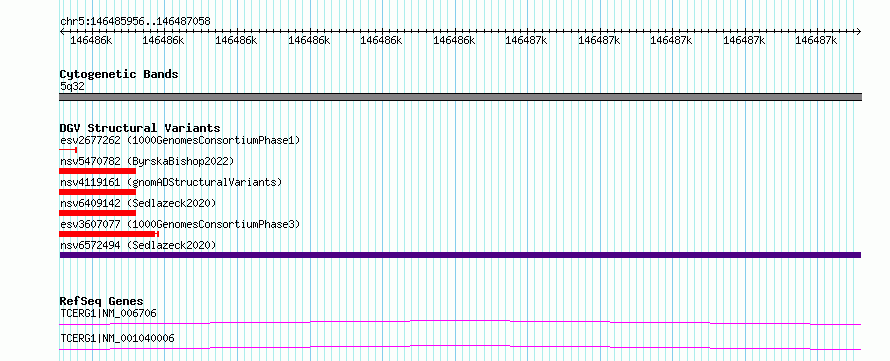Open TCERG1|NM_006706 gene label

pyautogui.click(x=108, y=313)
